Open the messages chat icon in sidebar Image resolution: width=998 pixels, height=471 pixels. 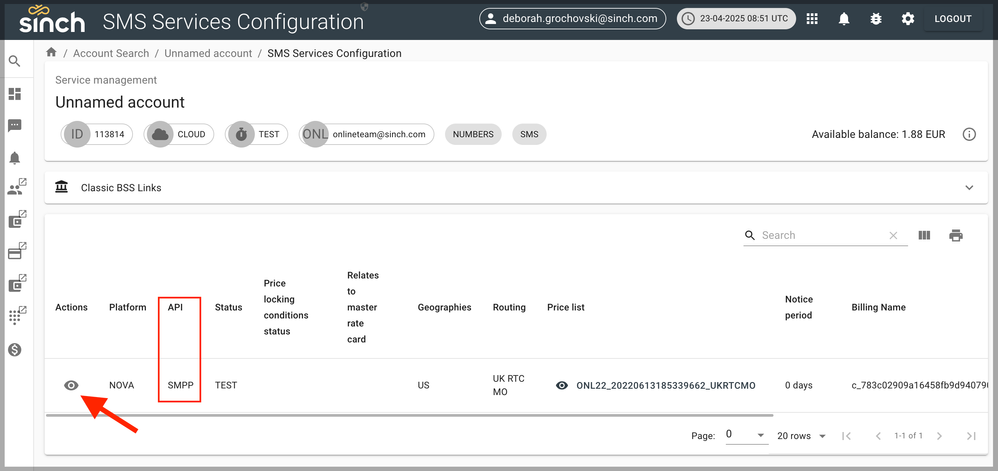tap(15, 125)
